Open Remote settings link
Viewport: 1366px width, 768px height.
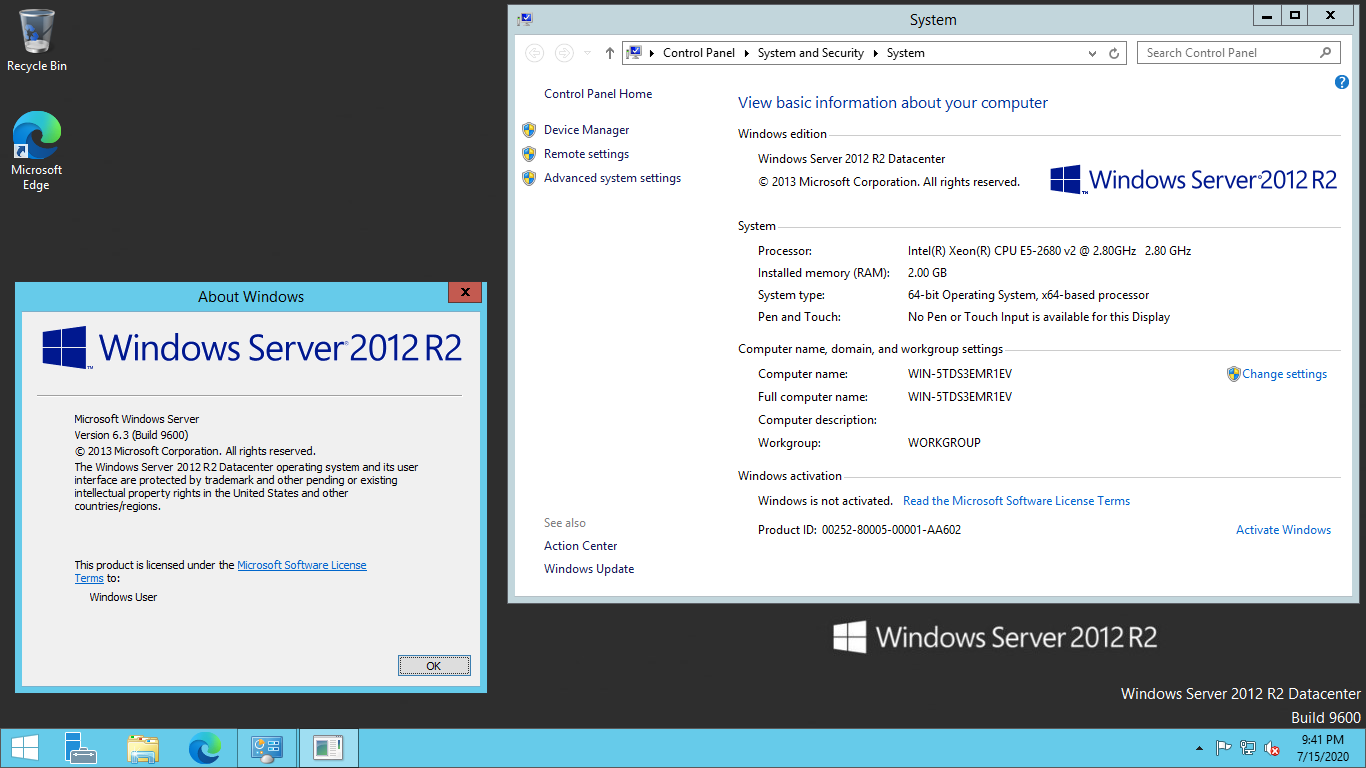pos(587,154)
